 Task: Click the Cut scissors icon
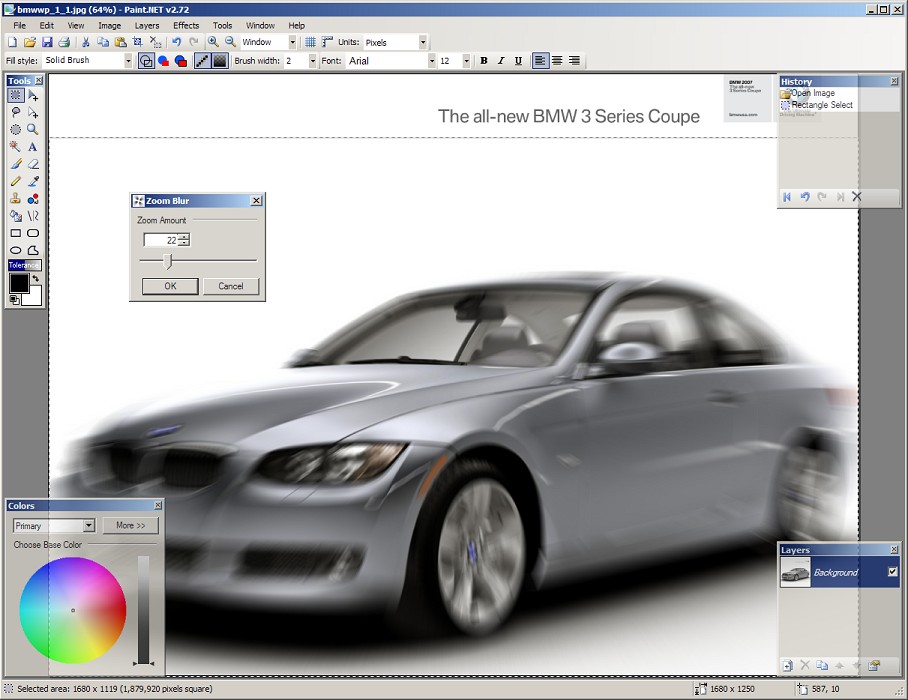(x=86, y=42)
